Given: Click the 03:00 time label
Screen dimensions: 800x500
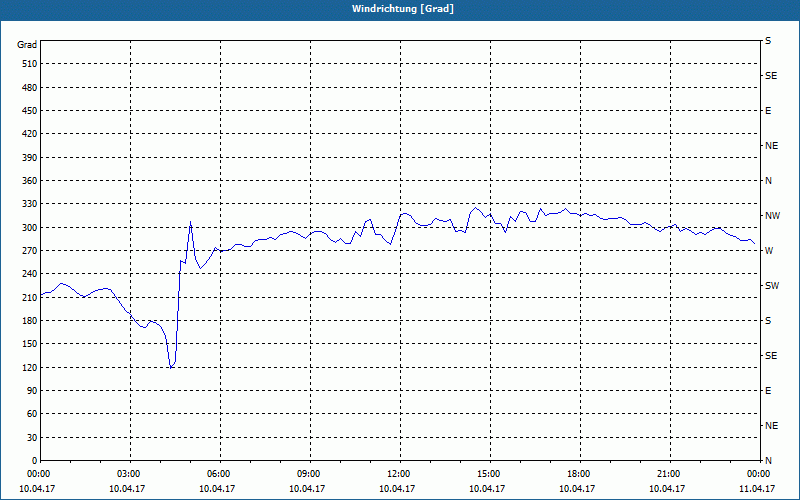Looking at the screenshot, I should coord(131,474).
